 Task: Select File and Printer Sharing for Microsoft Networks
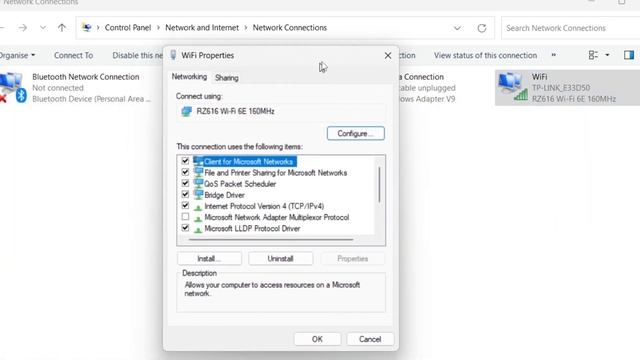point(276,173)
